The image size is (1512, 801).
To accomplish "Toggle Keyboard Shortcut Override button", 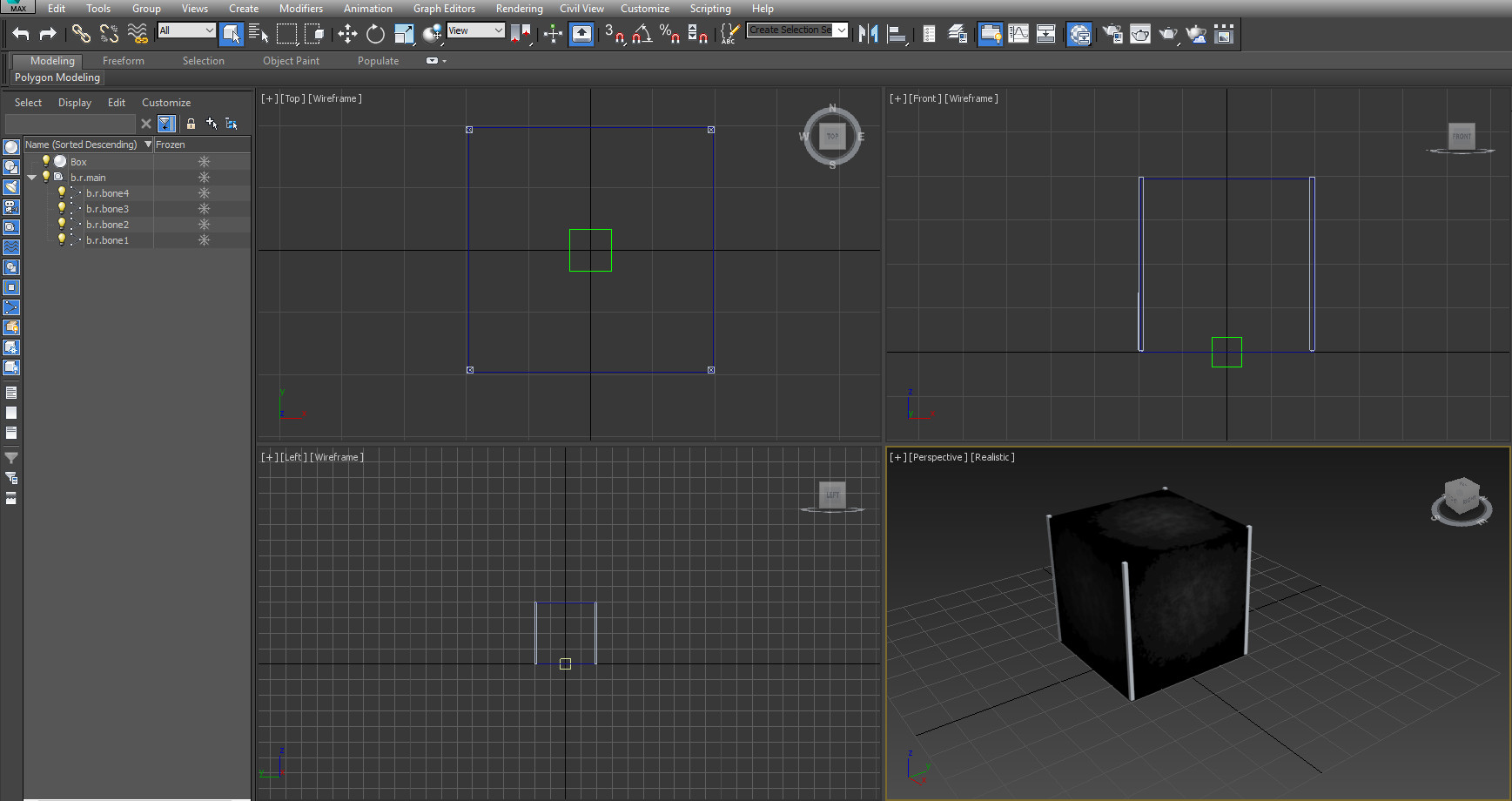I will [x=581, y=34].
